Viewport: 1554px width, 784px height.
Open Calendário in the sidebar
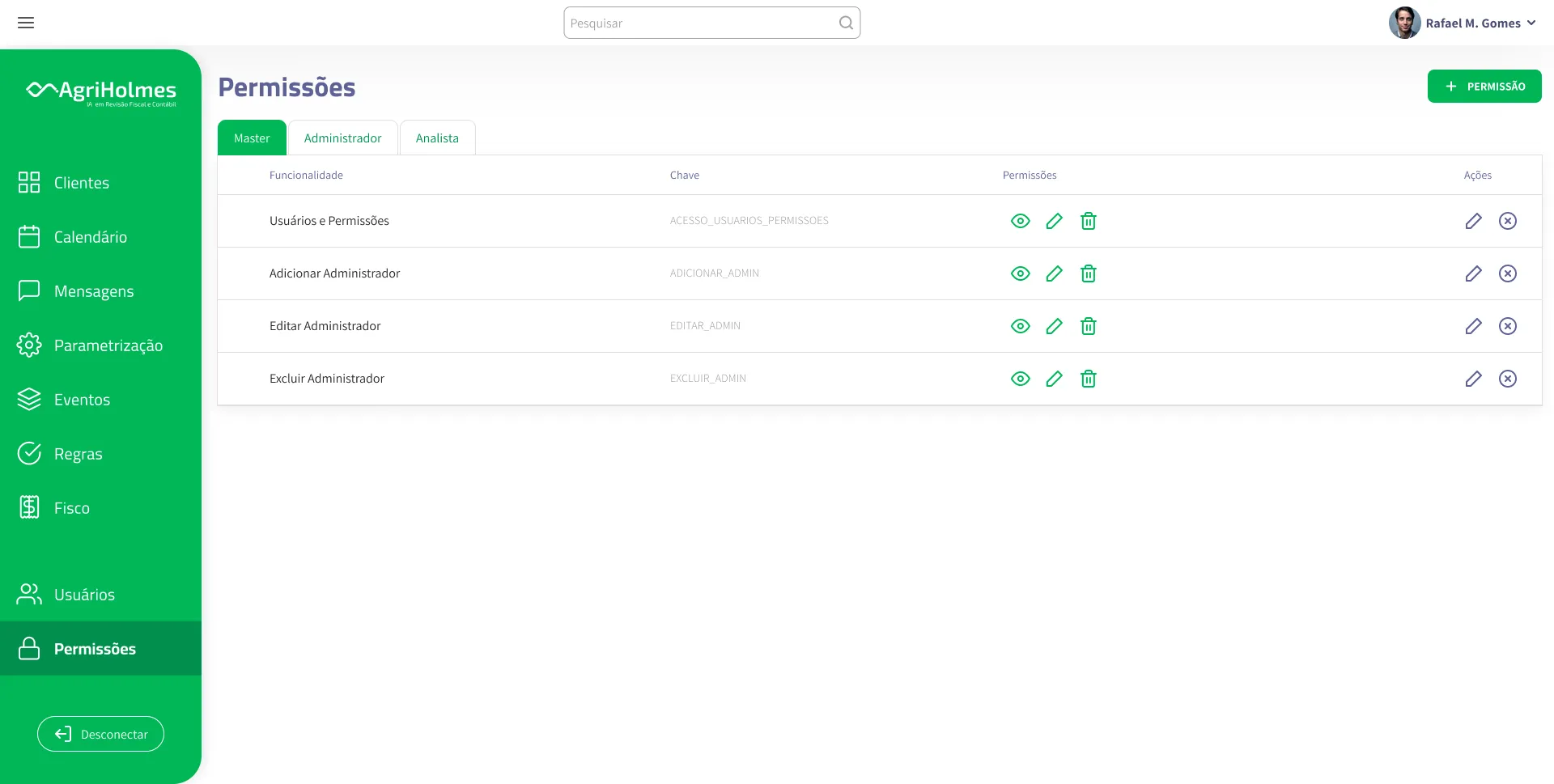(x=100, y=237)
